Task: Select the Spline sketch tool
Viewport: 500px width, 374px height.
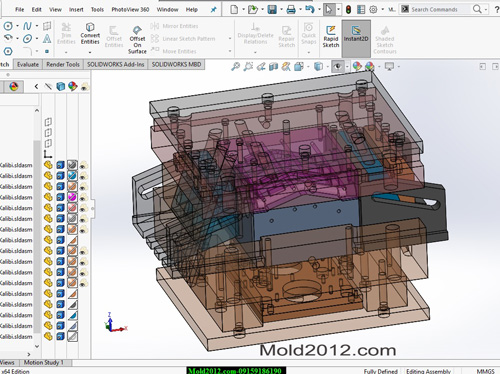Action: 27,26
